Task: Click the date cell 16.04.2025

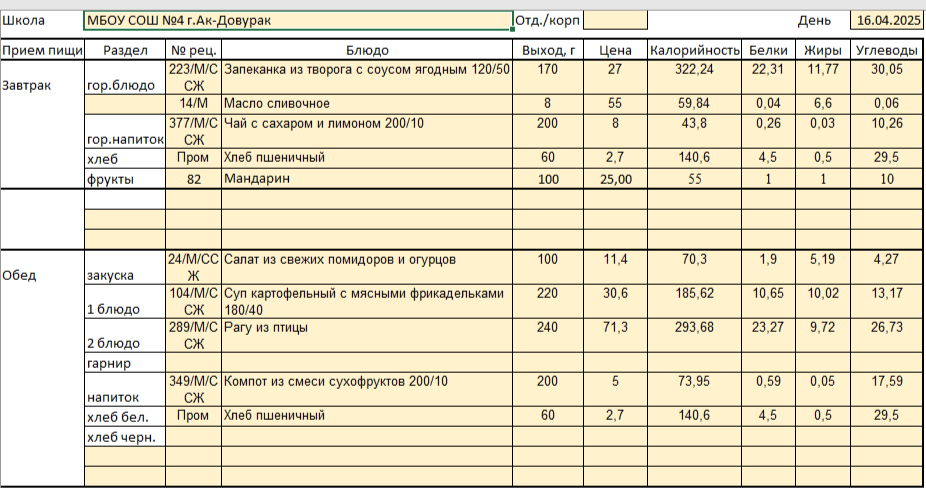Action: click(886, 21)
